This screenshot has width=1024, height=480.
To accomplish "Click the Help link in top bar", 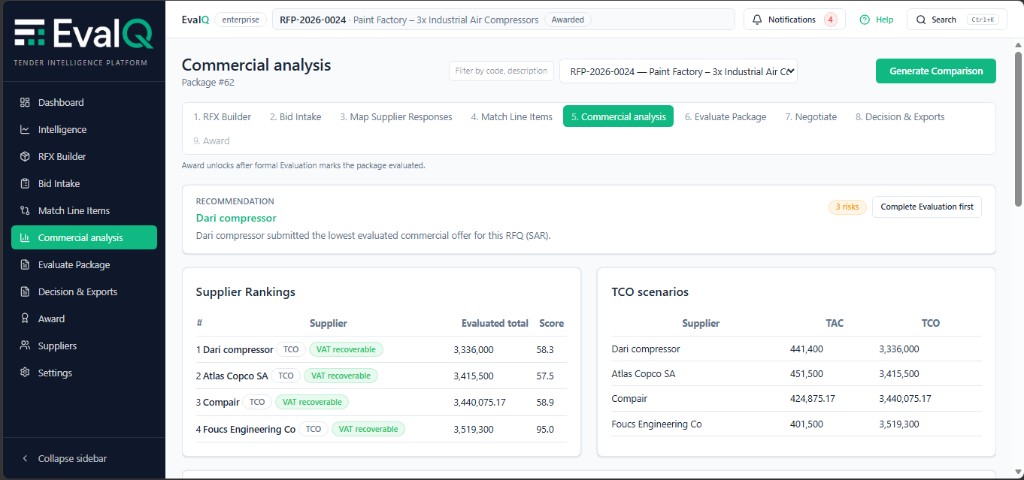I will (876, 20).
